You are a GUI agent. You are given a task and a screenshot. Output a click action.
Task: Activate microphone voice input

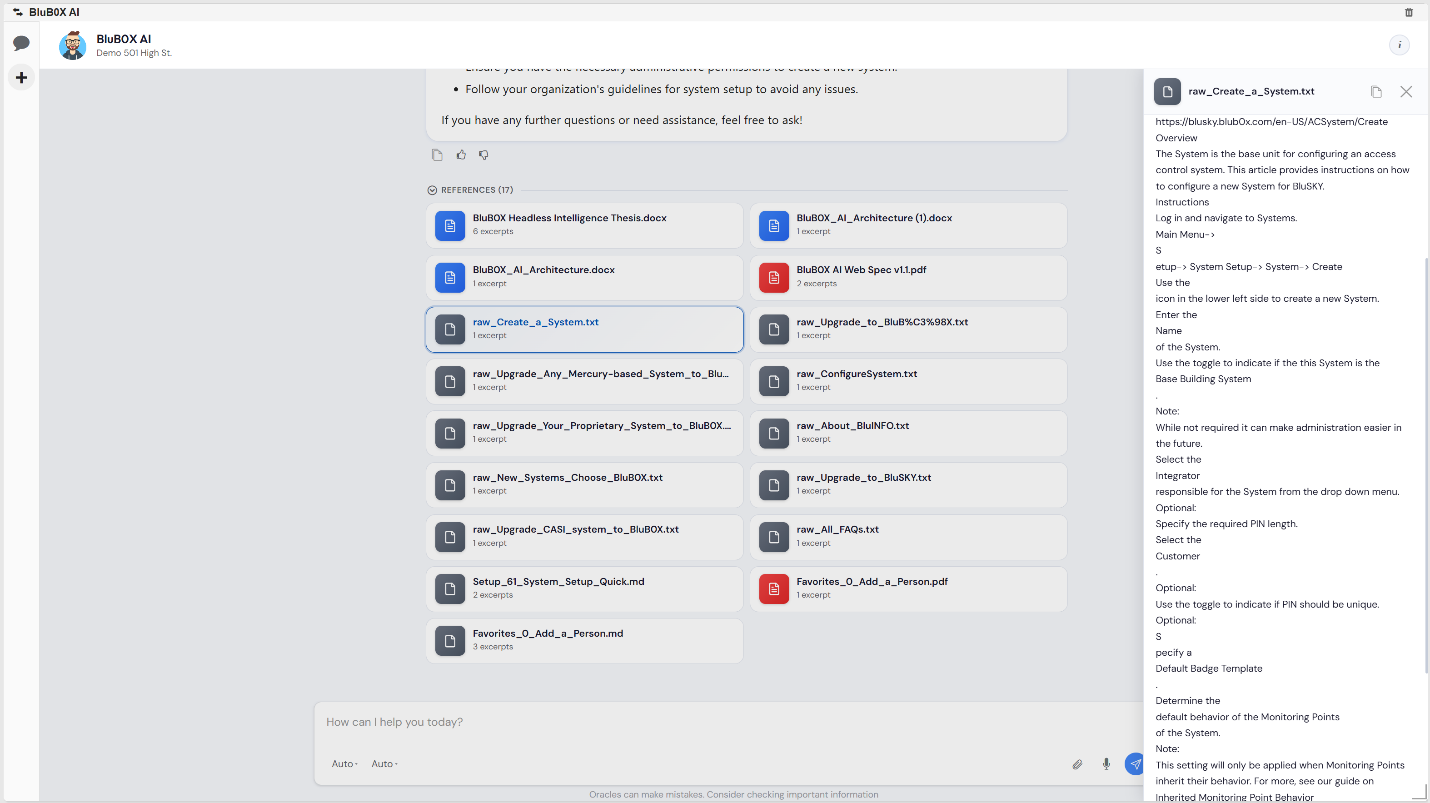click(1106, 764)
